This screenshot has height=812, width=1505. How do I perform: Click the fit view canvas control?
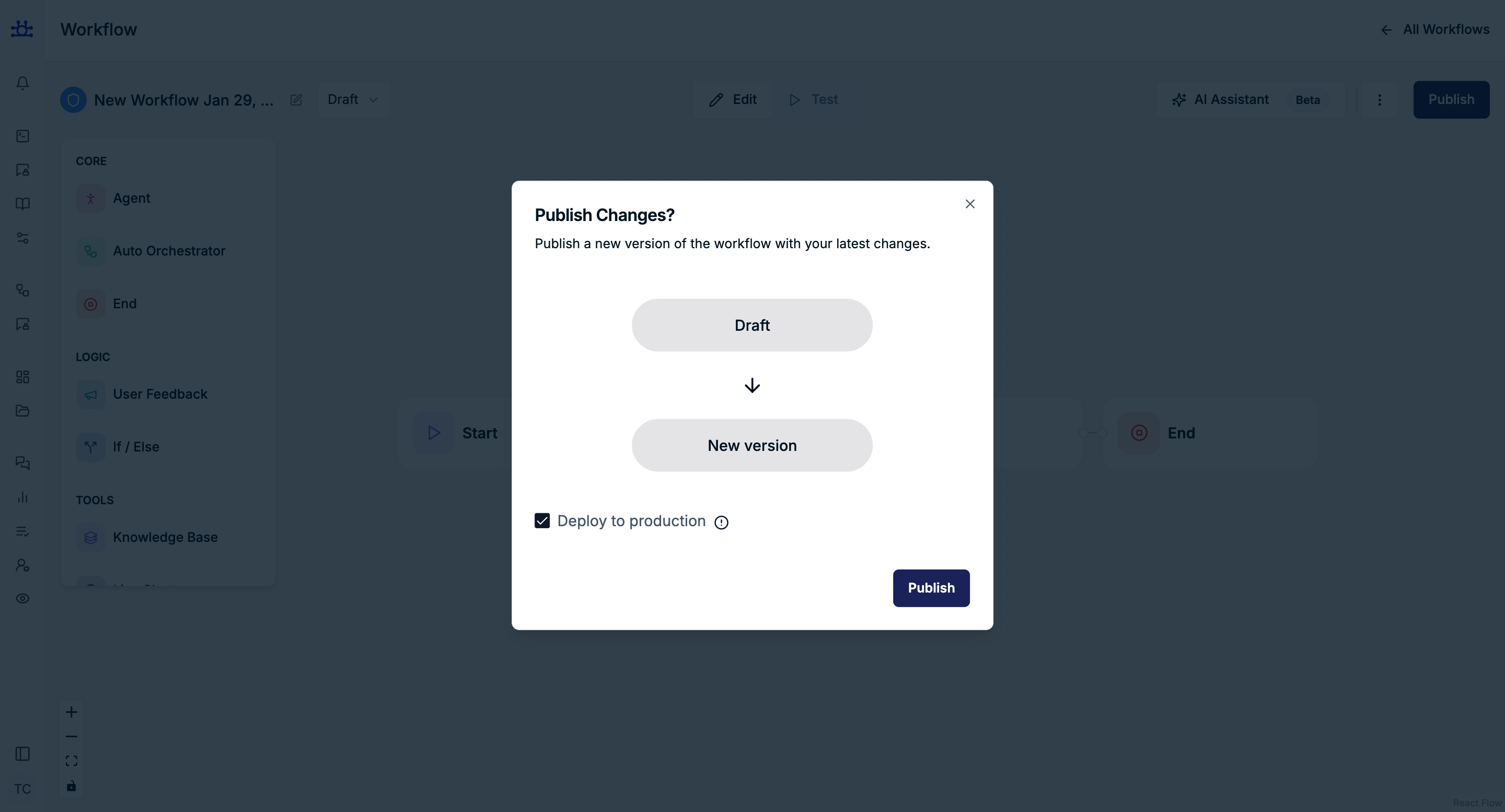(x=71, y=761)
